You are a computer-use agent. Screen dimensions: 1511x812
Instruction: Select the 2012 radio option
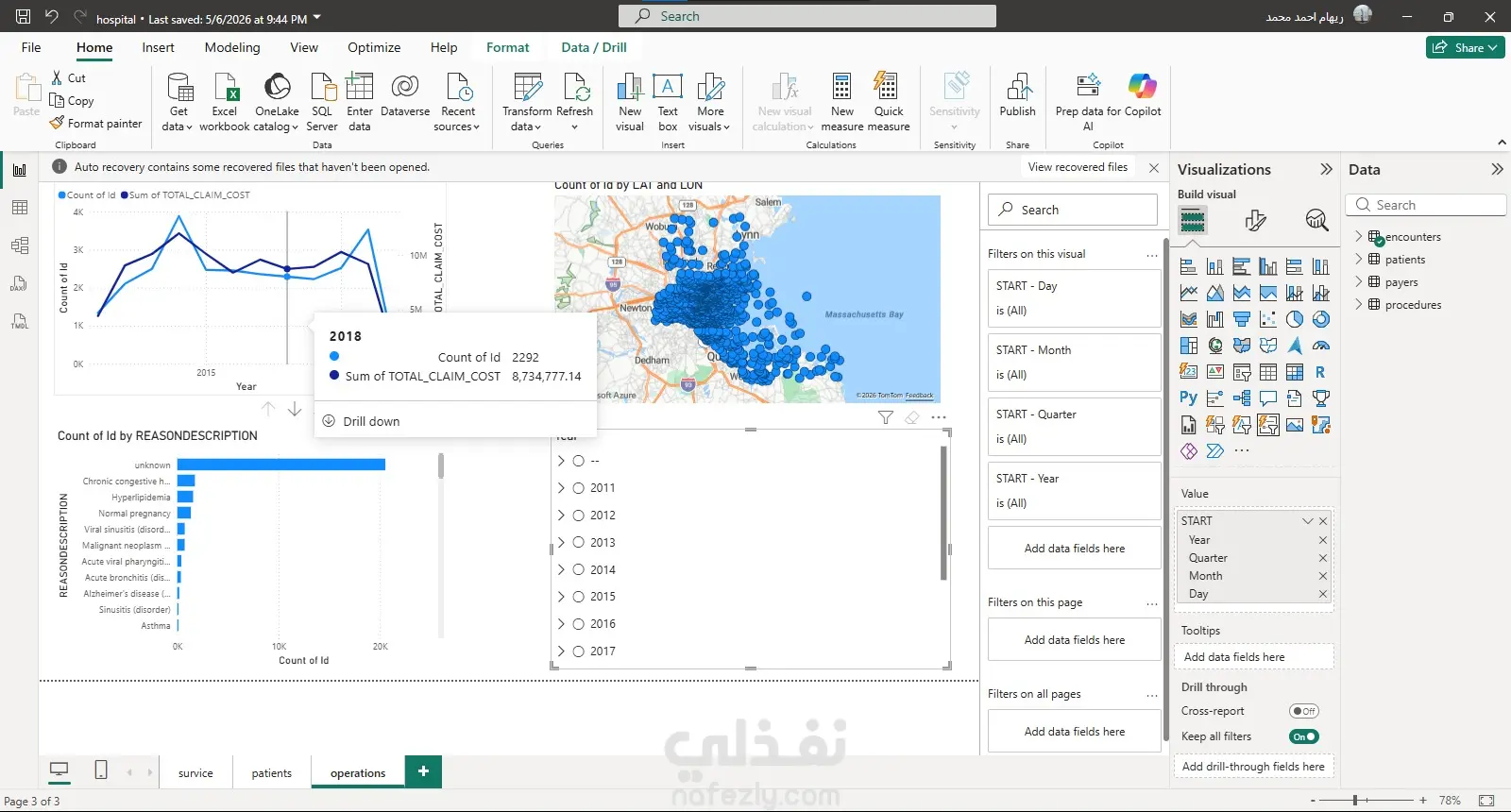click(x=579, y=516)
